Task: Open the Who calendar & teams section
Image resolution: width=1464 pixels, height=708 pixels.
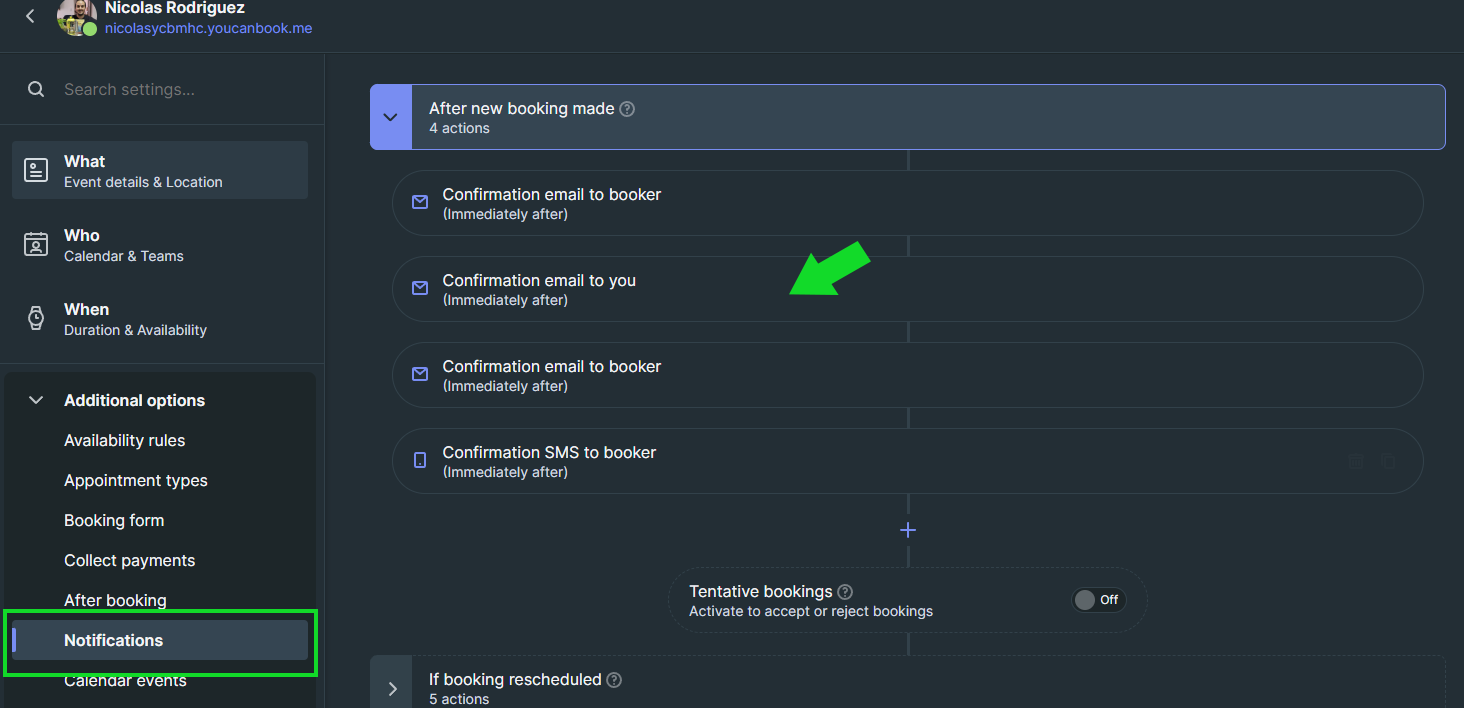Action: 160,244
